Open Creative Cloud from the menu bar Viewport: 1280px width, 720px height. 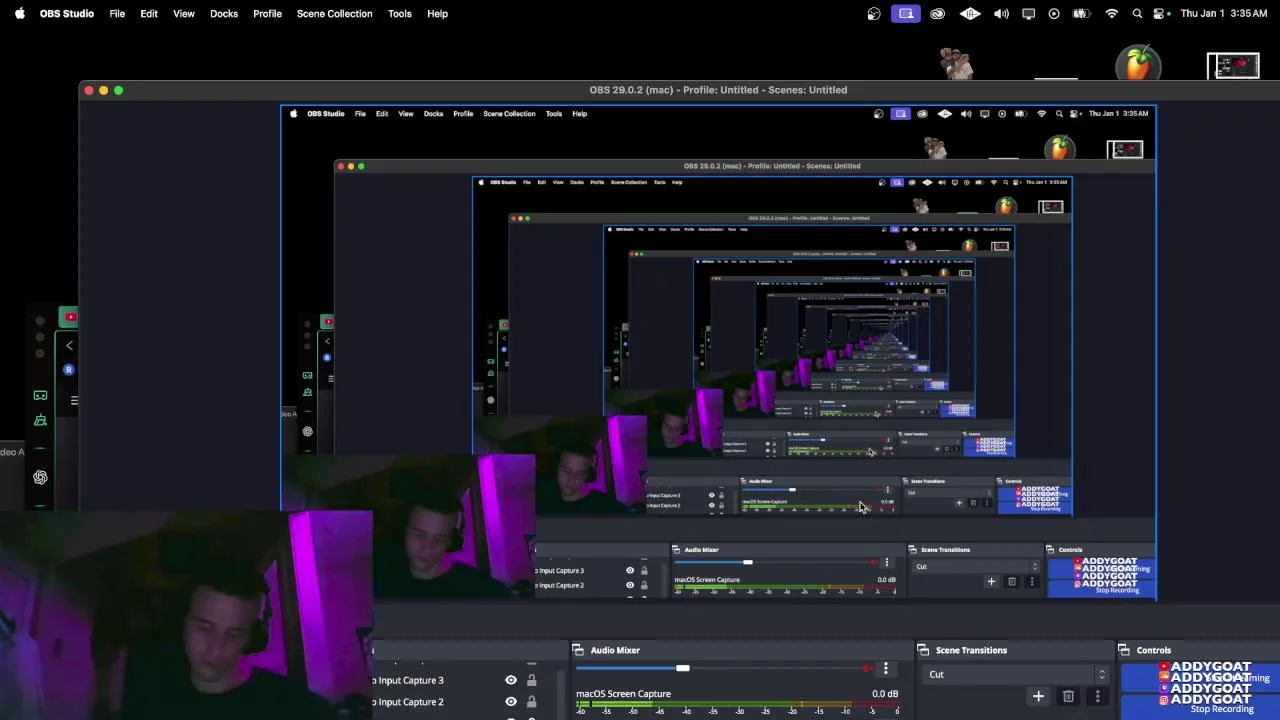pyautogui.click(x=938, y=14)
